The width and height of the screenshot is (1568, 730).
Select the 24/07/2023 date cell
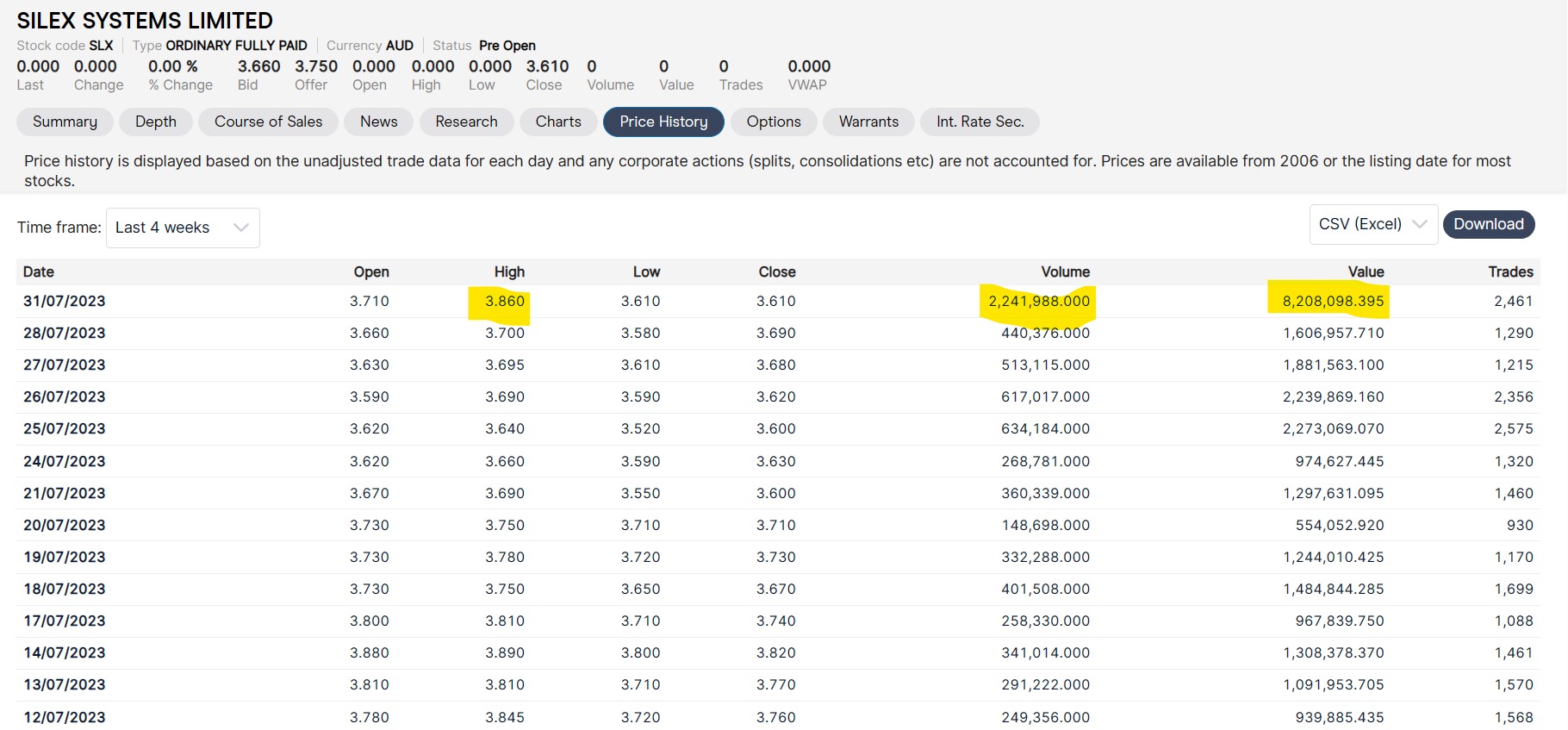[65, 462]
